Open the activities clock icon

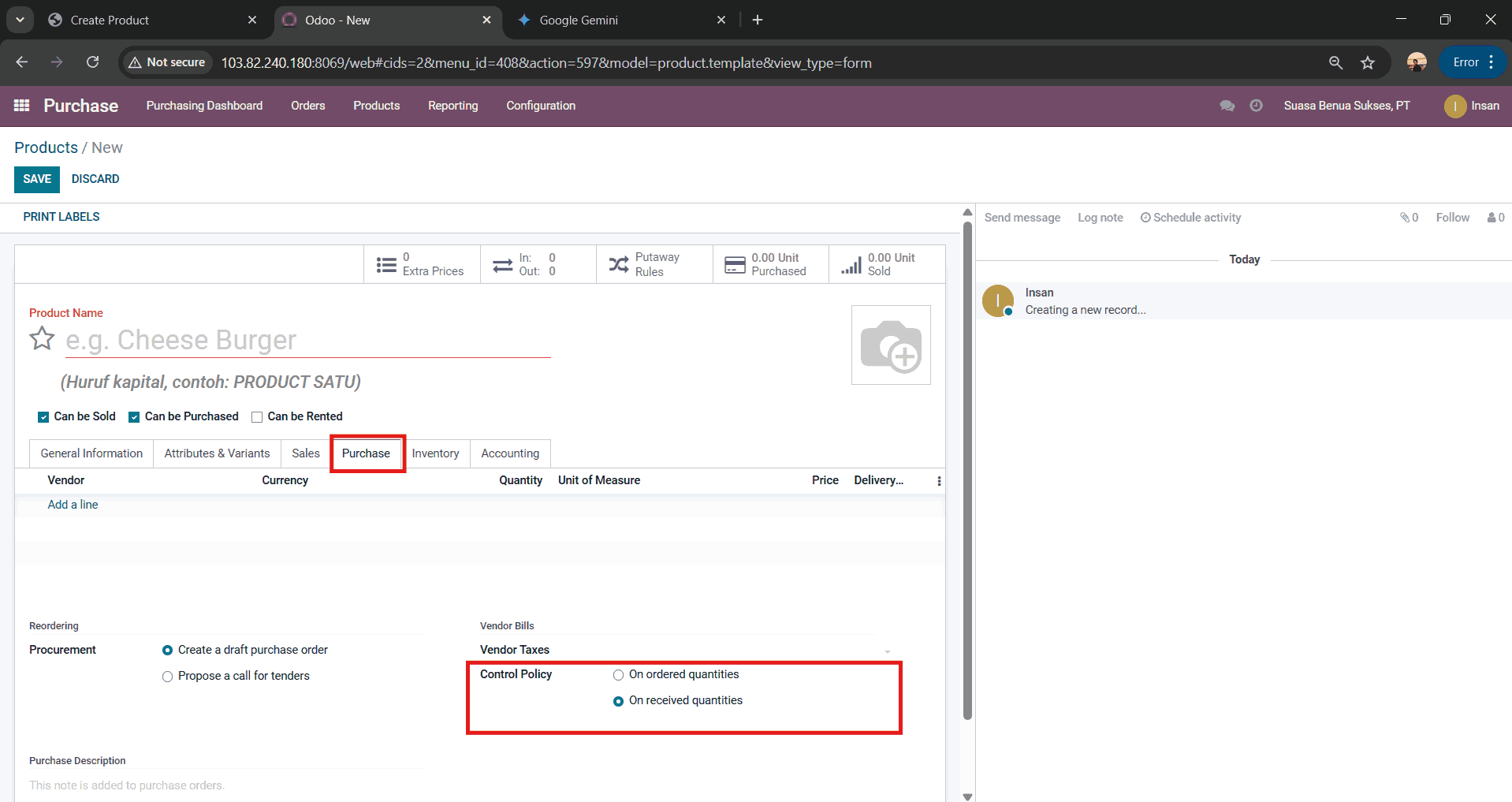pos(1256,106)
